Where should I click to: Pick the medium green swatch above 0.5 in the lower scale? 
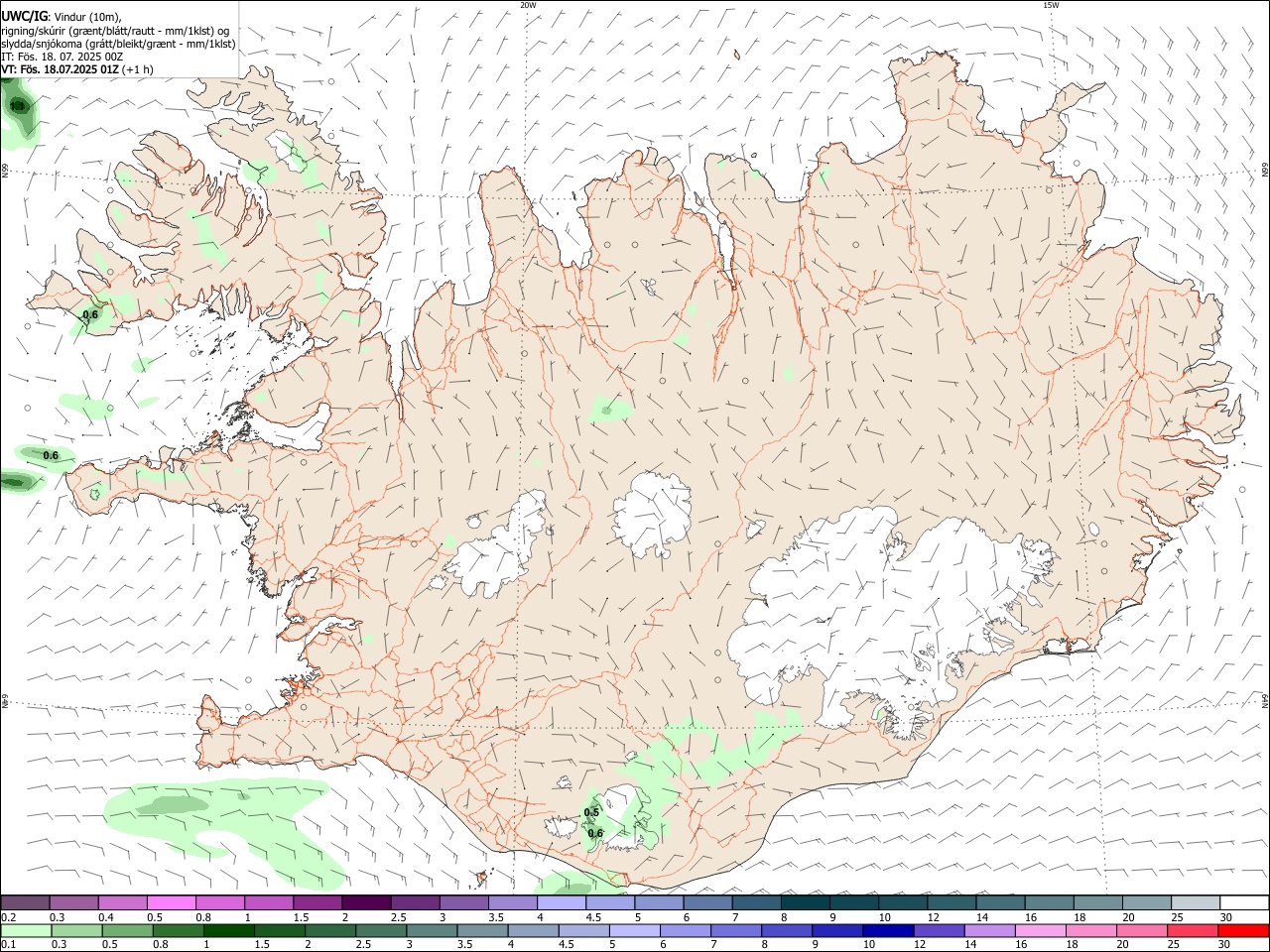[127, 931]
